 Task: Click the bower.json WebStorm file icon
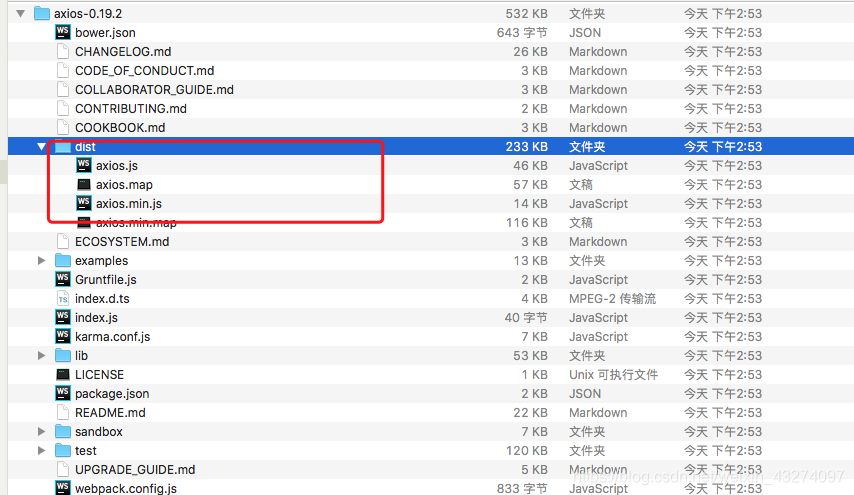point(63,32)
